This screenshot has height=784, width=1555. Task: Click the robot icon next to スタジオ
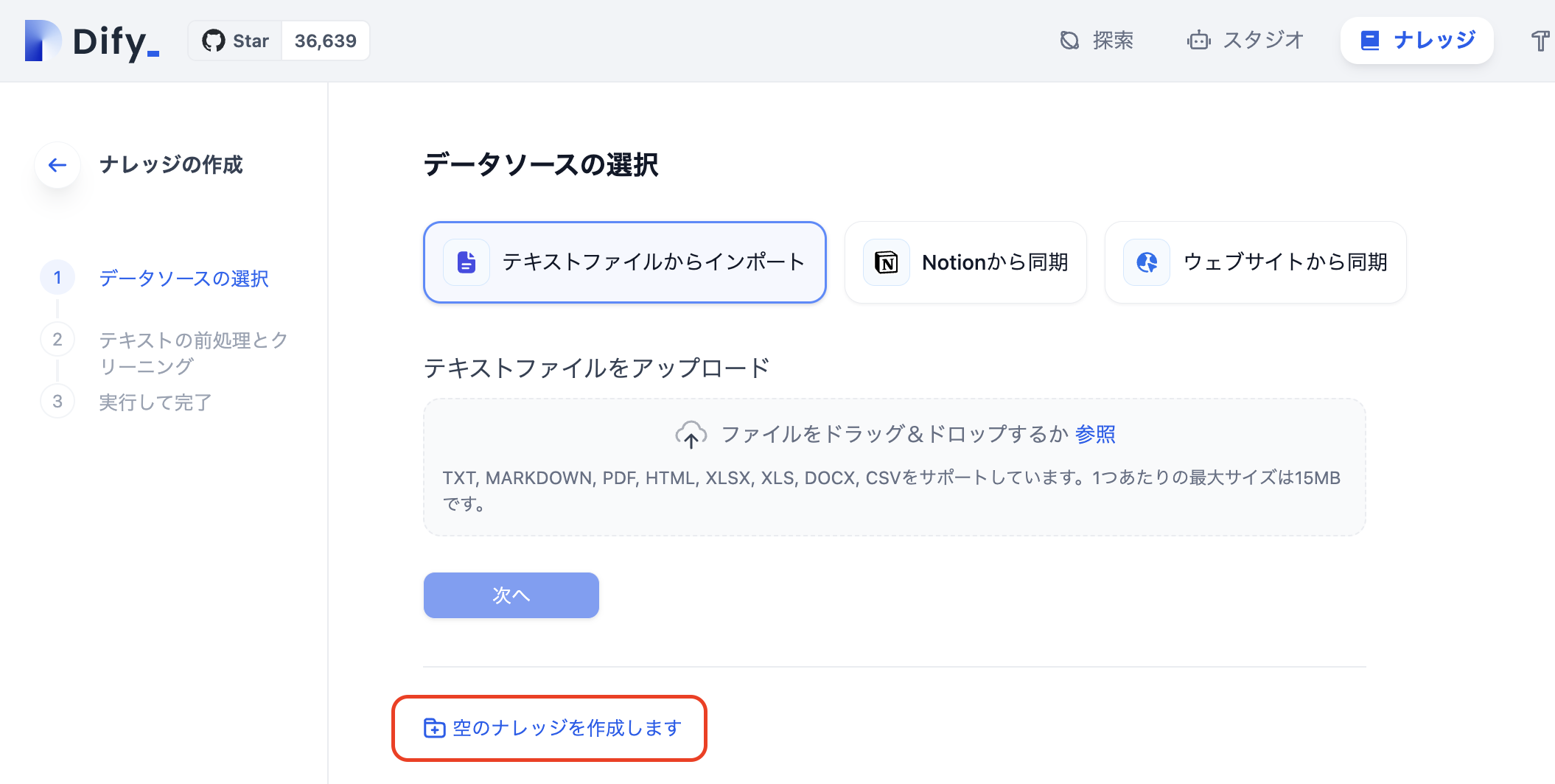pos(1198,40)
